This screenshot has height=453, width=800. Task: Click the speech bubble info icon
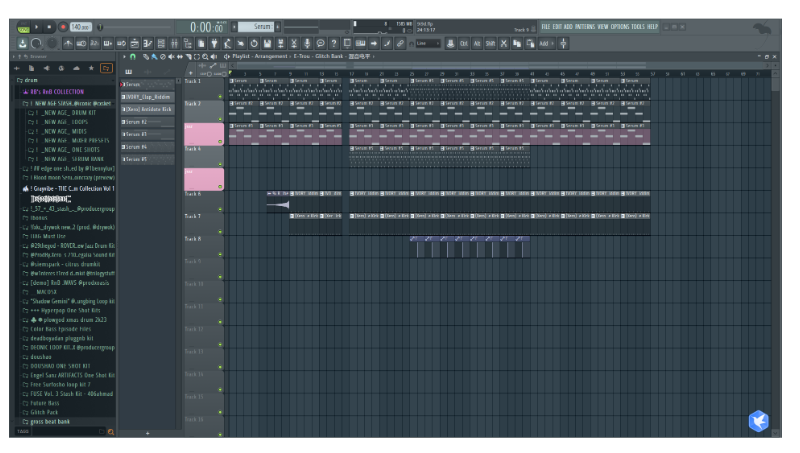click(x=320, y=44)
